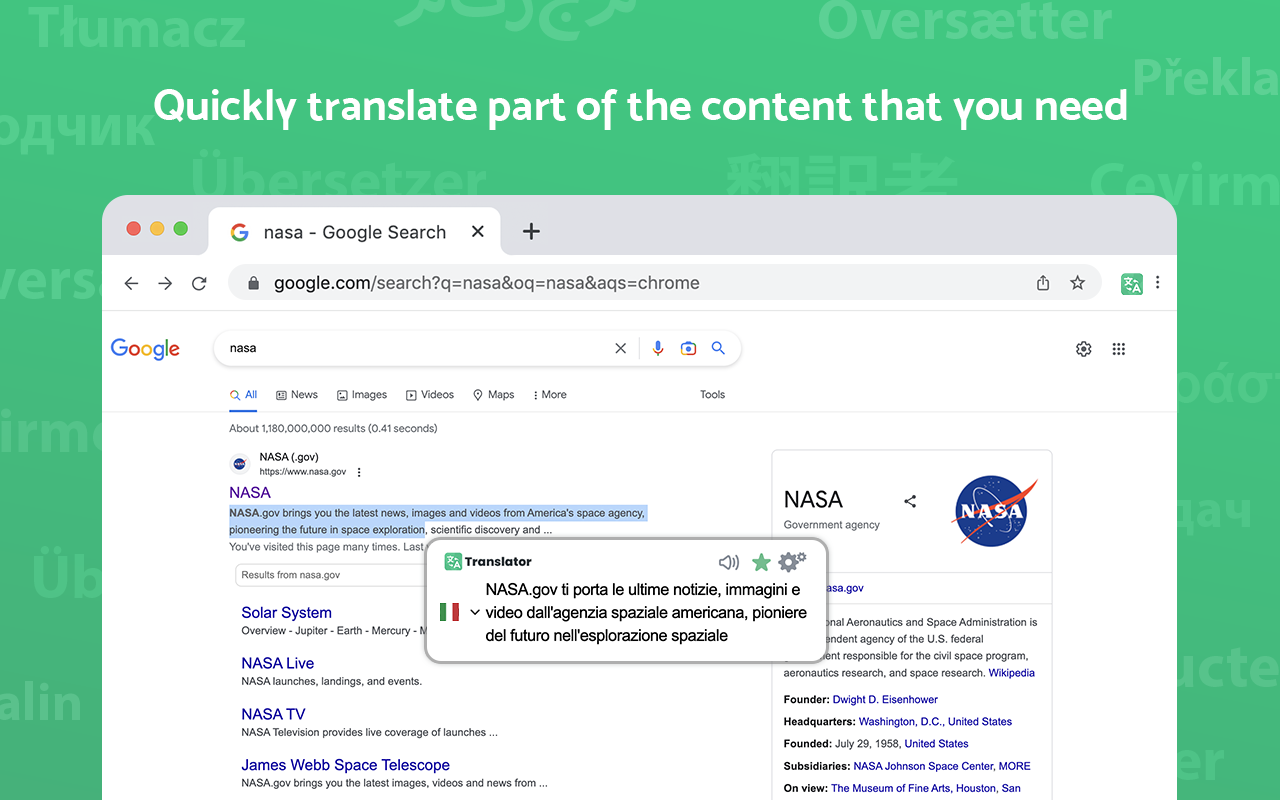Open translator settings gears icon
This screenshot has width=1280, height=800.
coord(791,561)
